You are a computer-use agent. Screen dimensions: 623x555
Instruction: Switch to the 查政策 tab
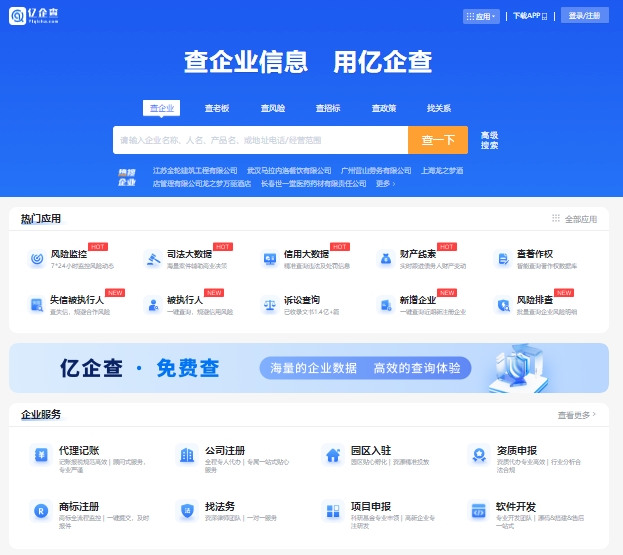click(384, 108)
